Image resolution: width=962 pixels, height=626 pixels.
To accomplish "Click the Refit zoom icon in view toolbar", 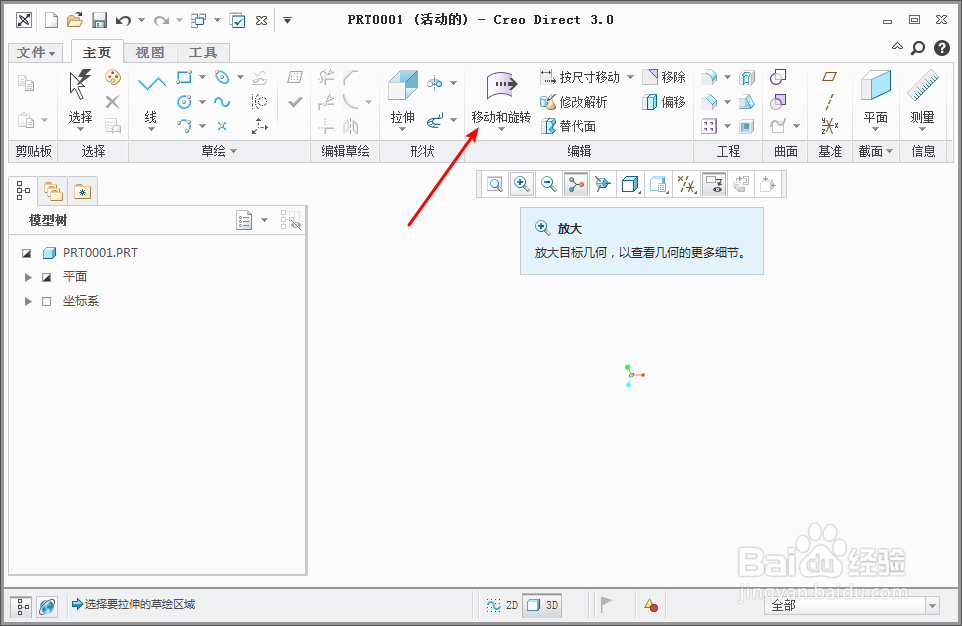I will pyautogui.click(x=495, y=184).
